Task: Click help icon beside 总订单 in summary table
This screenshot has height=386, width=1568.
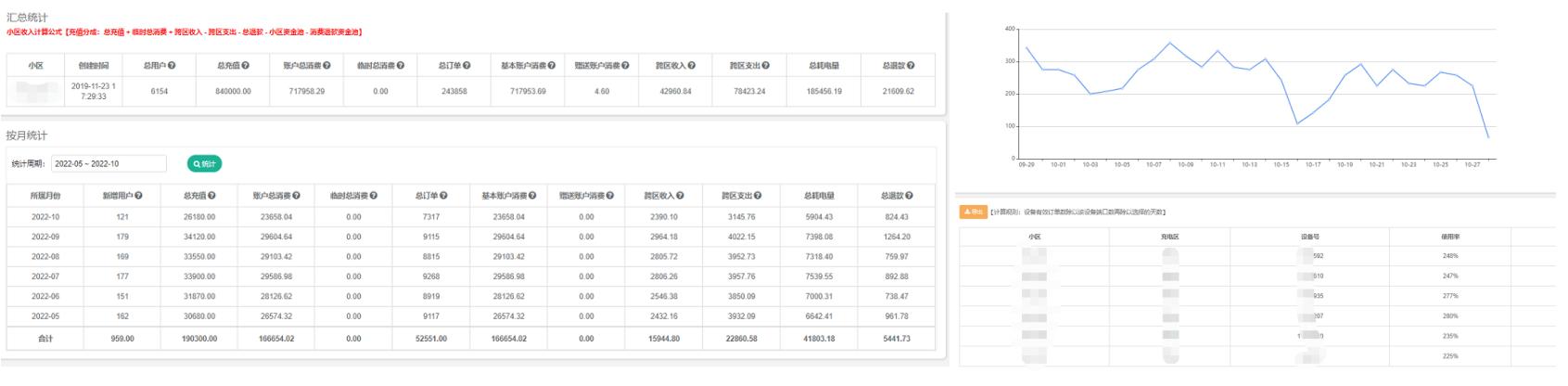Action: (466, 66)
